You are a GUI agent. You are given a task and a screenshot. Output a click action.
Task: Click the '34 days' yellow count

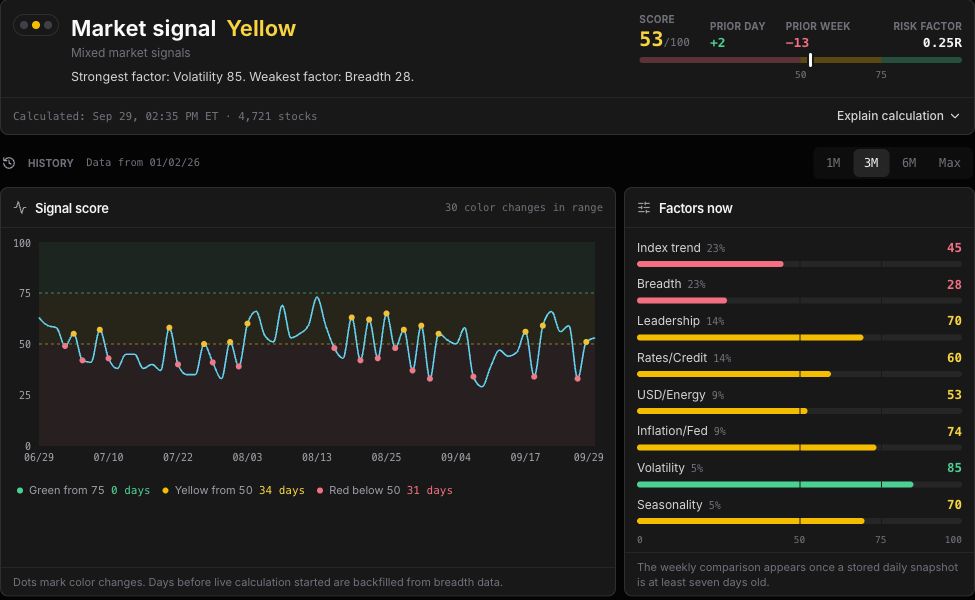[282, 491]
